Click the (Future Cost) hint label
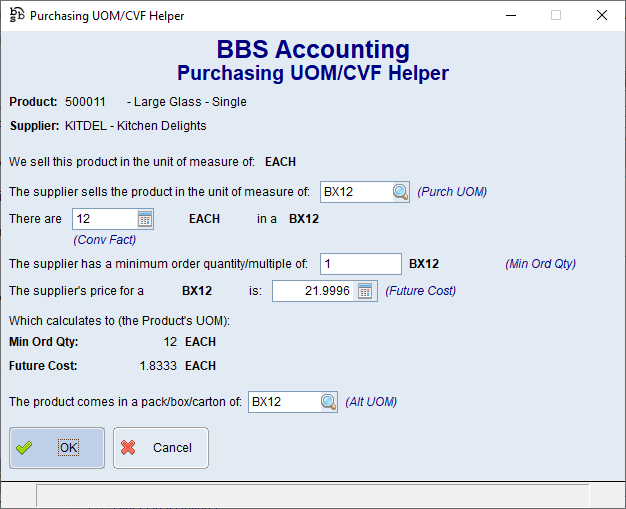The image size is (626, 509). click(421, 291)
